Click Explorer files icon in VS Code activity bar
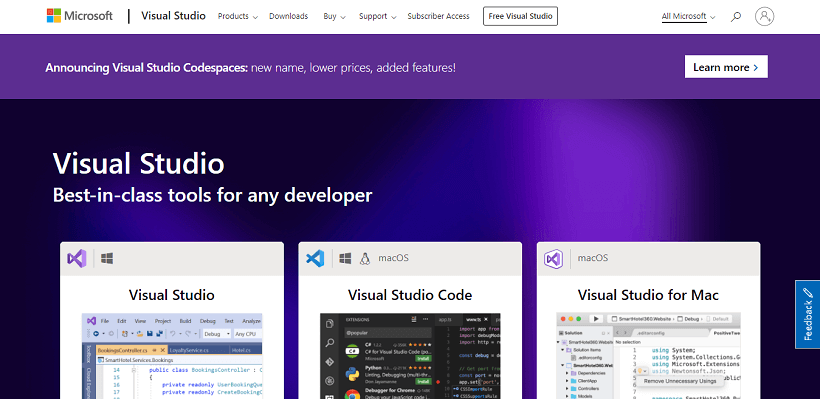 click(329, 324)
